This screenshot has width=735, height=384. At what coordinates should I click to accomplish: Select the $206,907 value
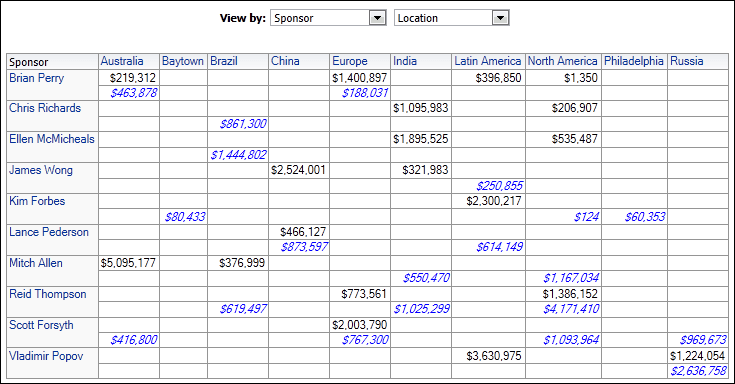(x=575, y=108)
